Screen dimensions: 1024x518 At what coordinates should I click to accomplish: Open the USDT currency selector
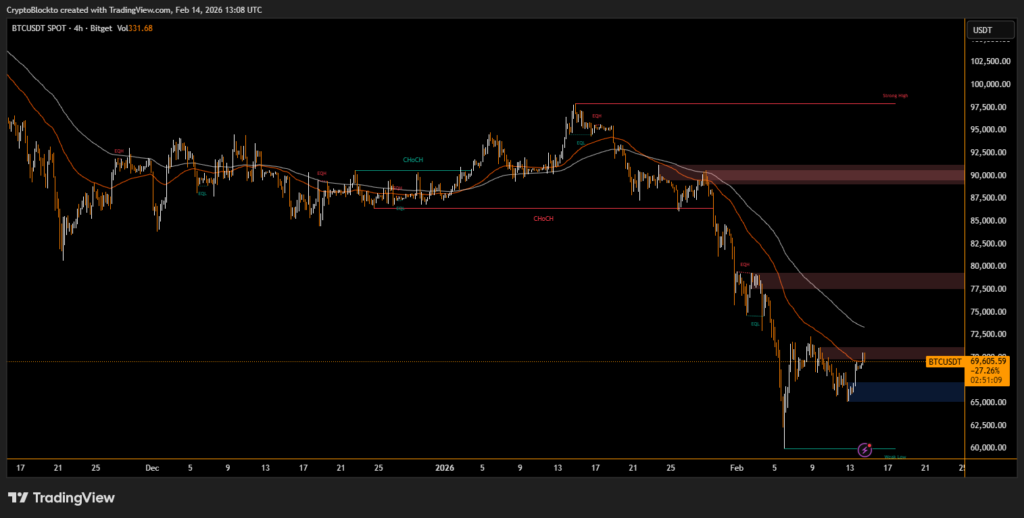pos(982,30)
